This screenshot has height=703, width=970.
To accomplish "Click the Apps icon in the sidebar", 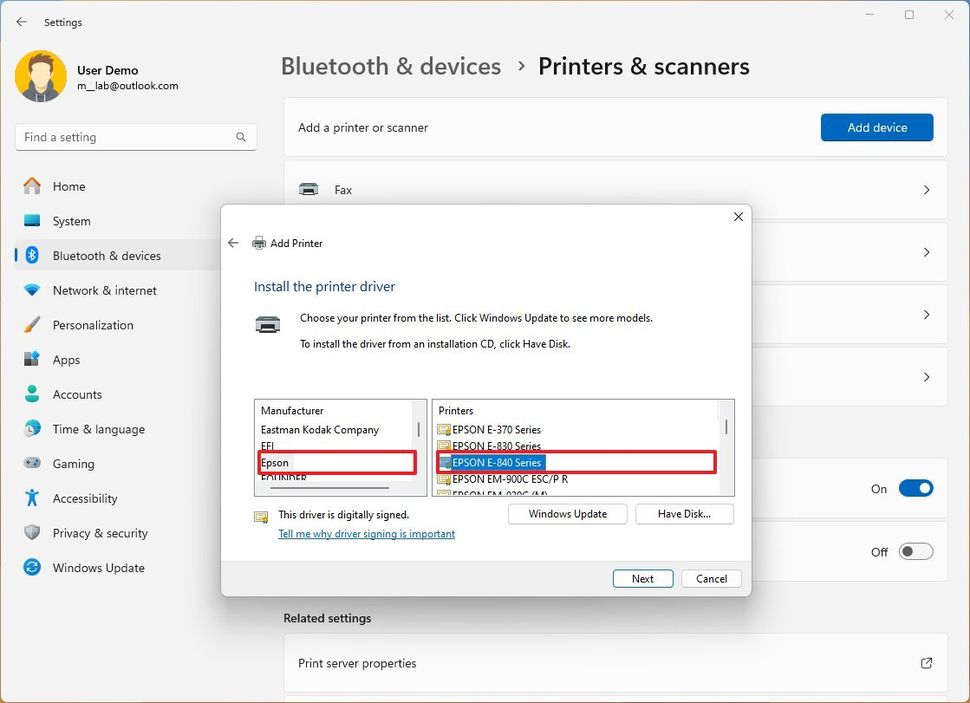I will (31, 360).
